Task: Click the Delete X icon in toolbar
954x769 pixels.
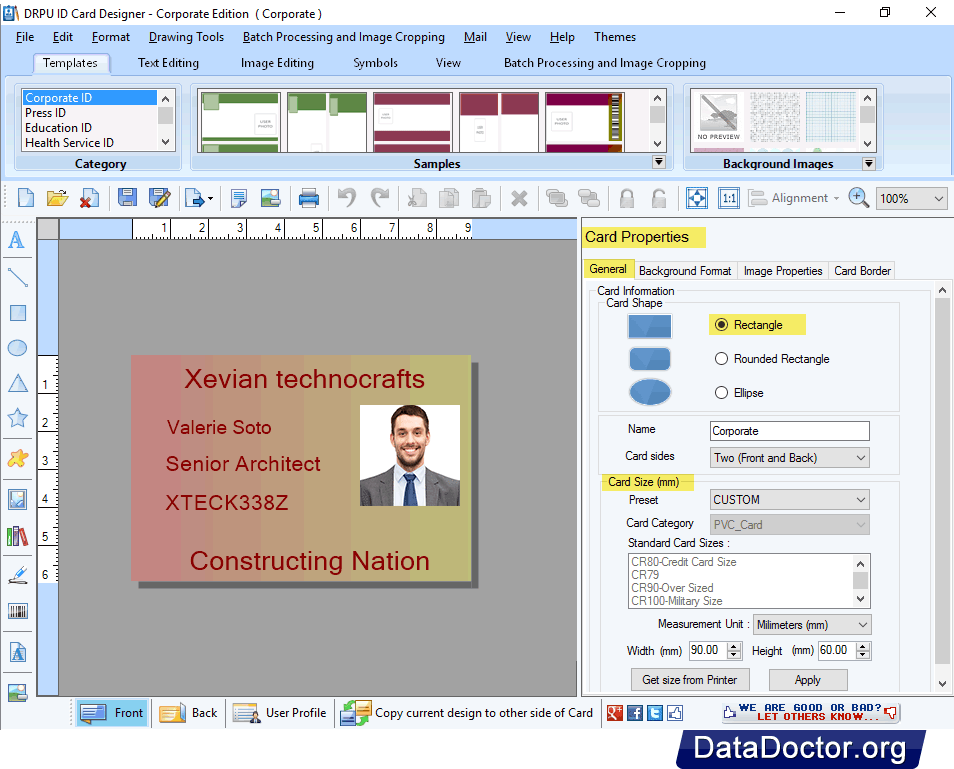Action: point(519,198)
